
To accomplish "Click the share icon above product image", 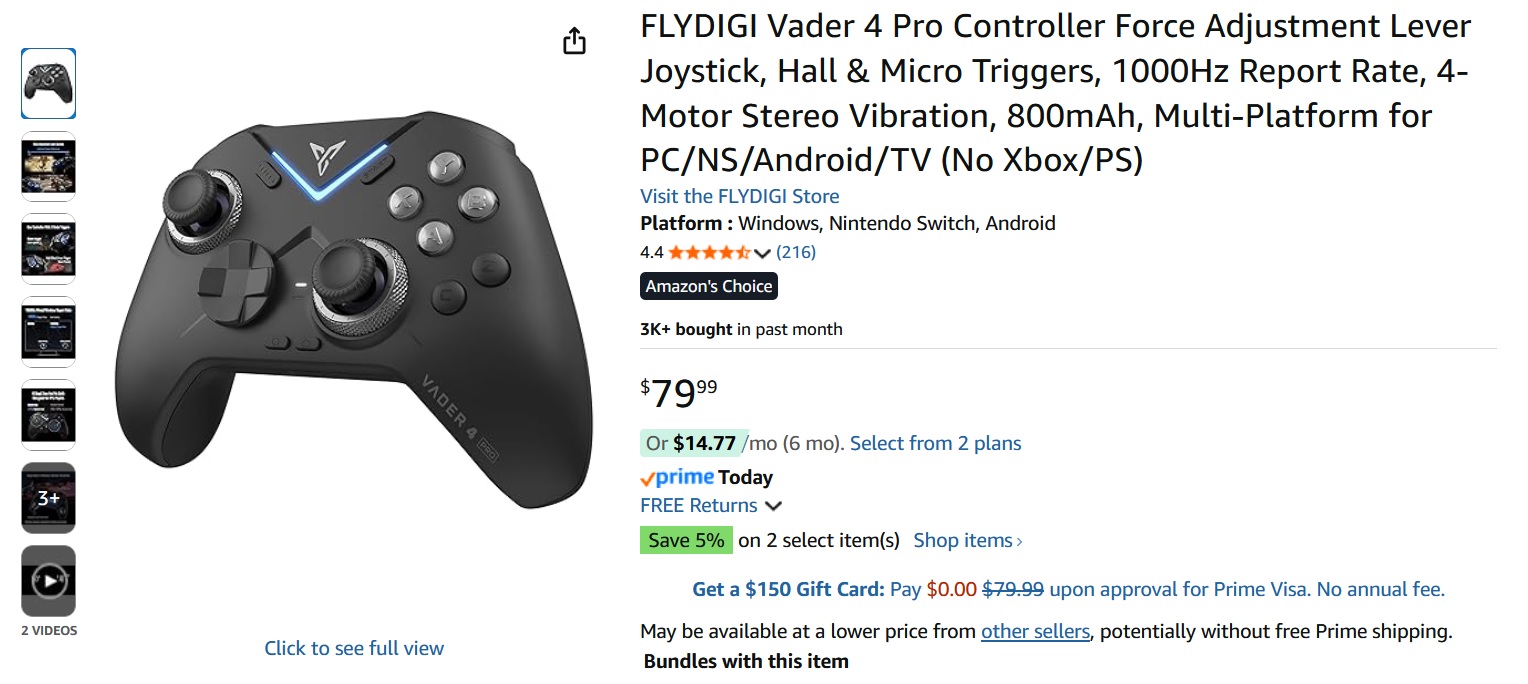I will (574, 41).
